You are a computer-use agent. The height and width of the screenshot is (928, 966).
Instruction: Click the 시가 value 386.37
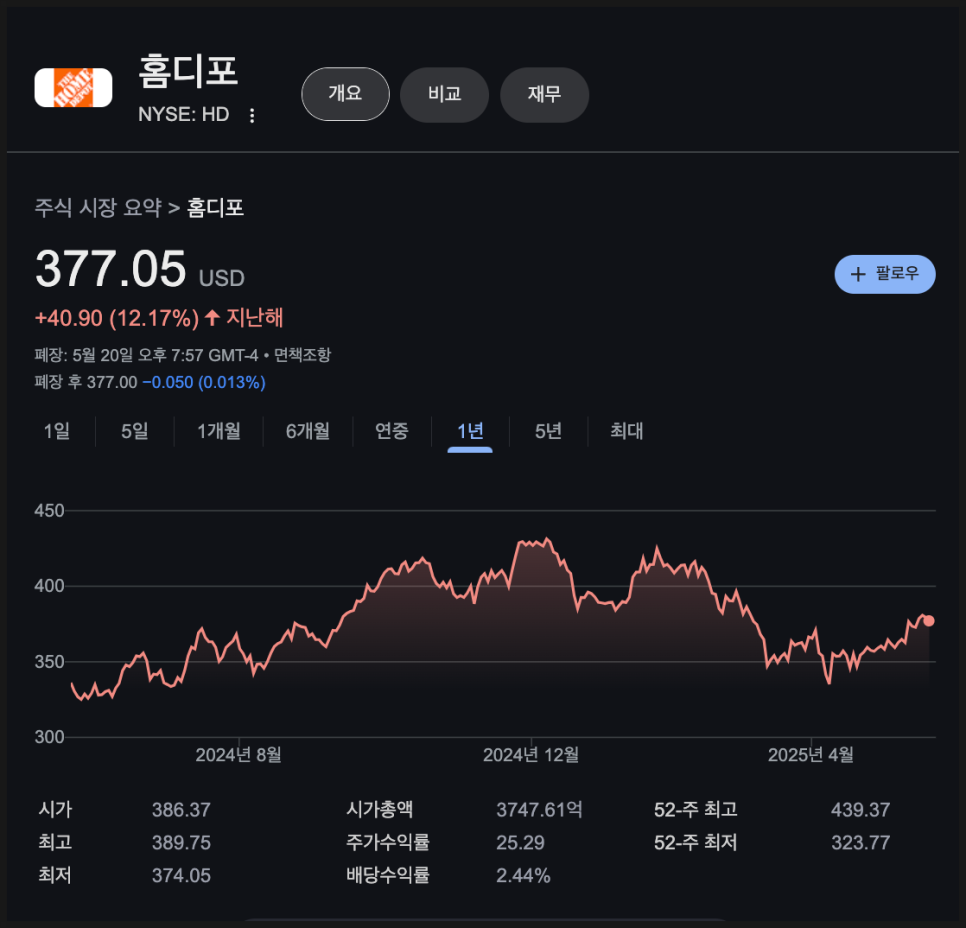(181, 810)
